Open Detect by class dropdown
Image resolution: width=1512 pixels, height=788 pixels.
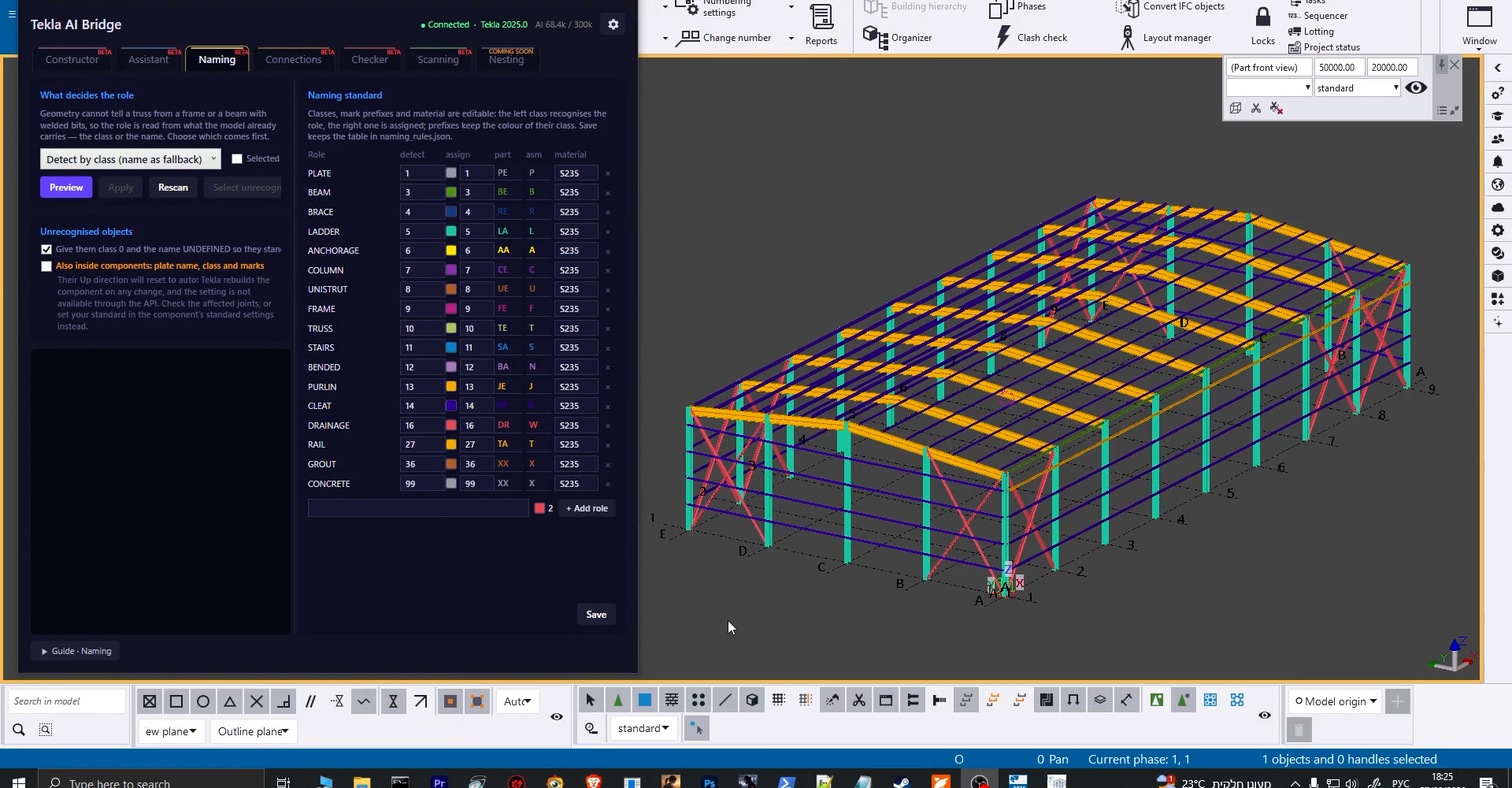pyautogui.click(x=131, y=159)
